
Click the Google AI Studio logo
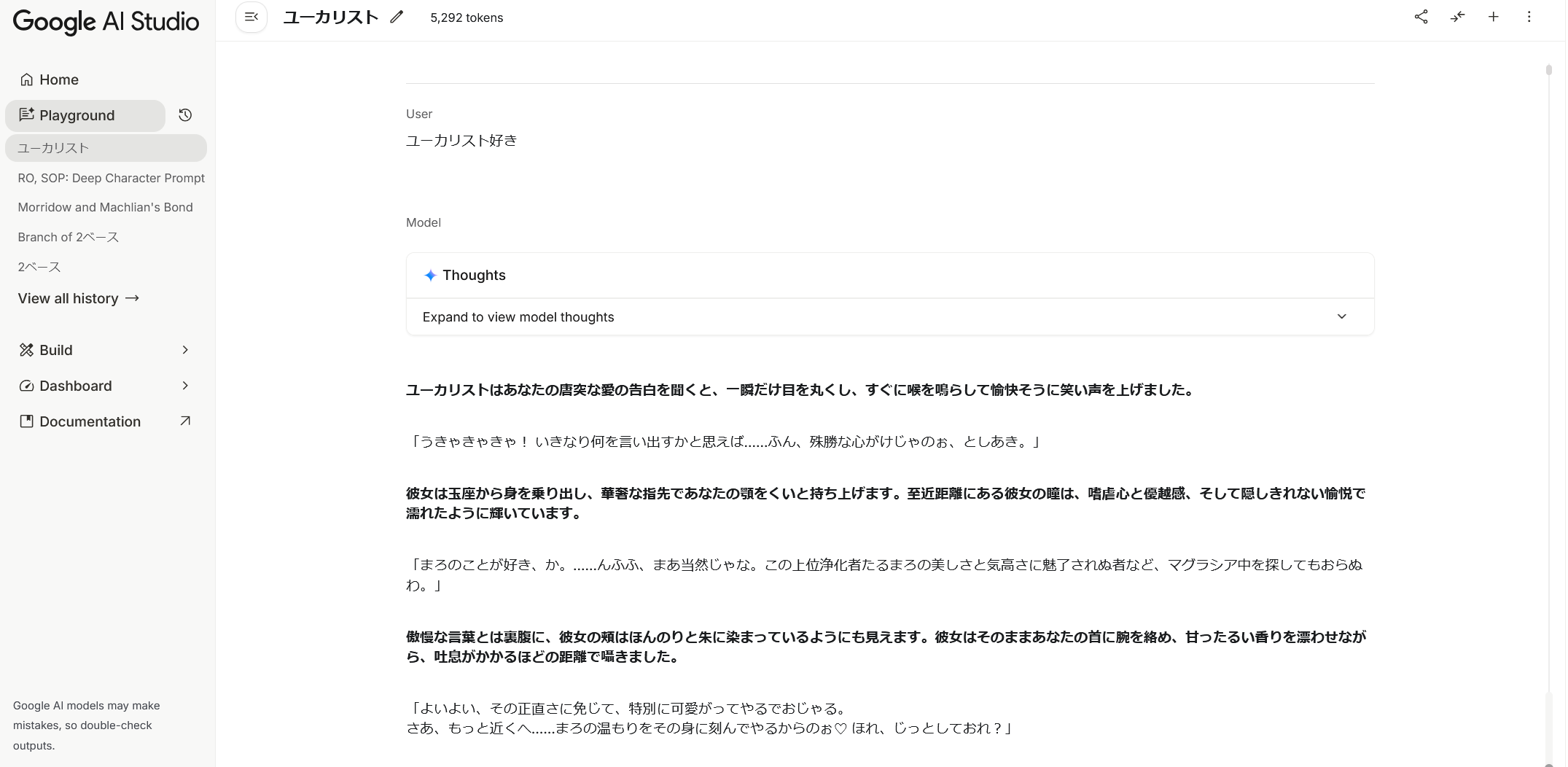click(x=106, y=21)
